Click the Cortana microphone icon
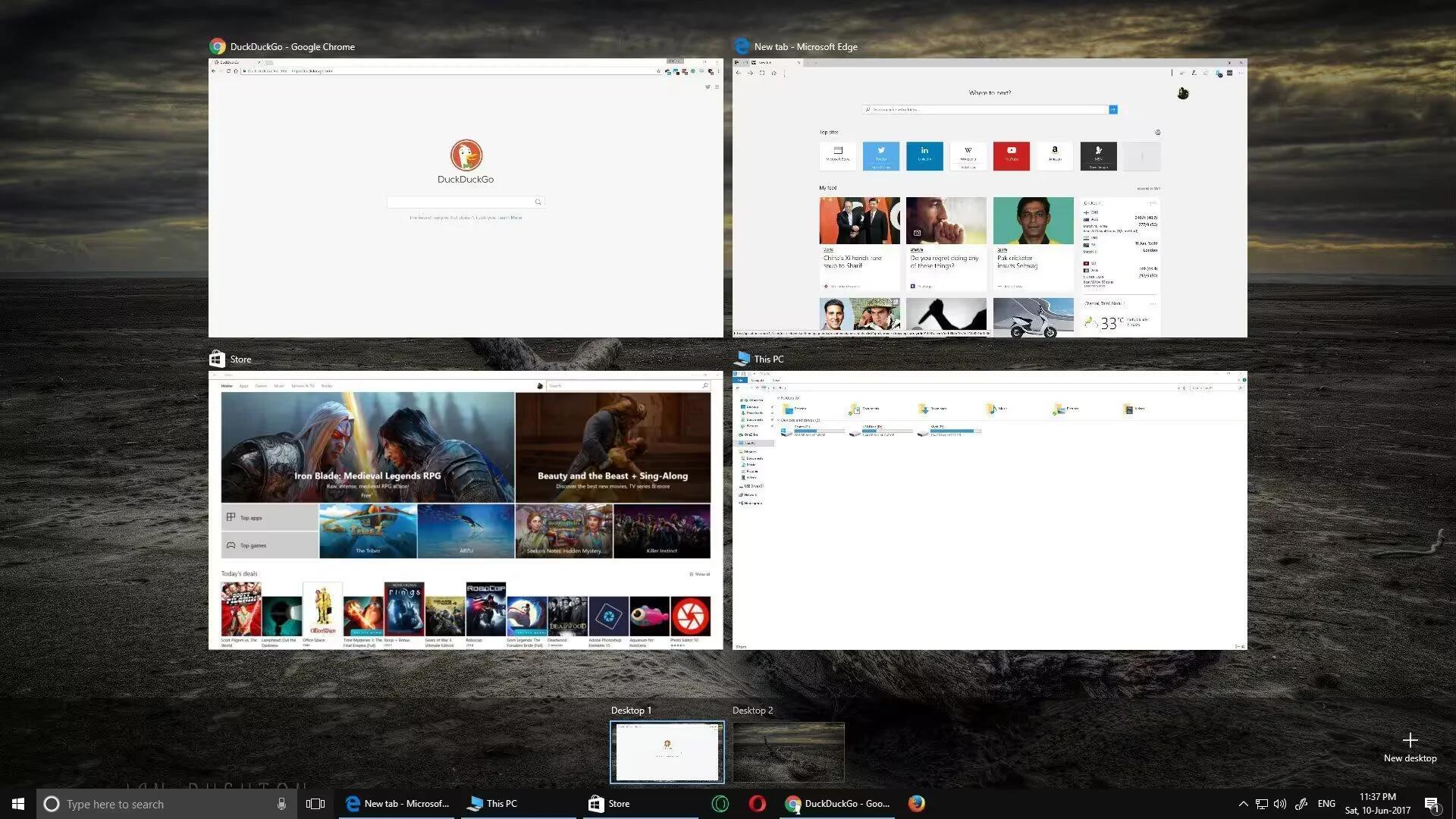Image resolution: width=1456 pixels, height=819 pixels. (281, 804)
